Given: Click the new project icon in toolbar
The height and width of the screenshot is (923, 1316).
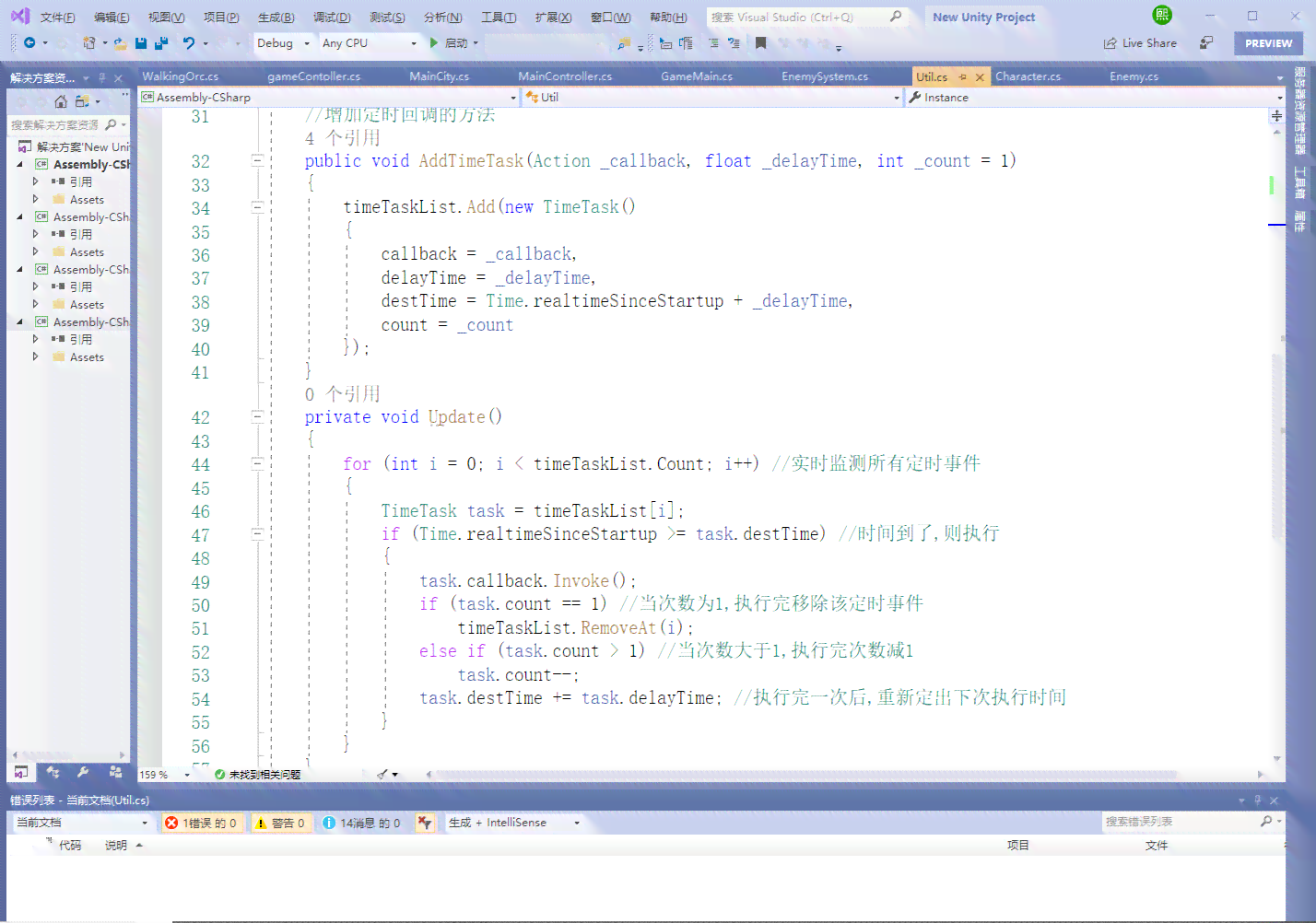Looking at the screenshot, I should point(89,43).
